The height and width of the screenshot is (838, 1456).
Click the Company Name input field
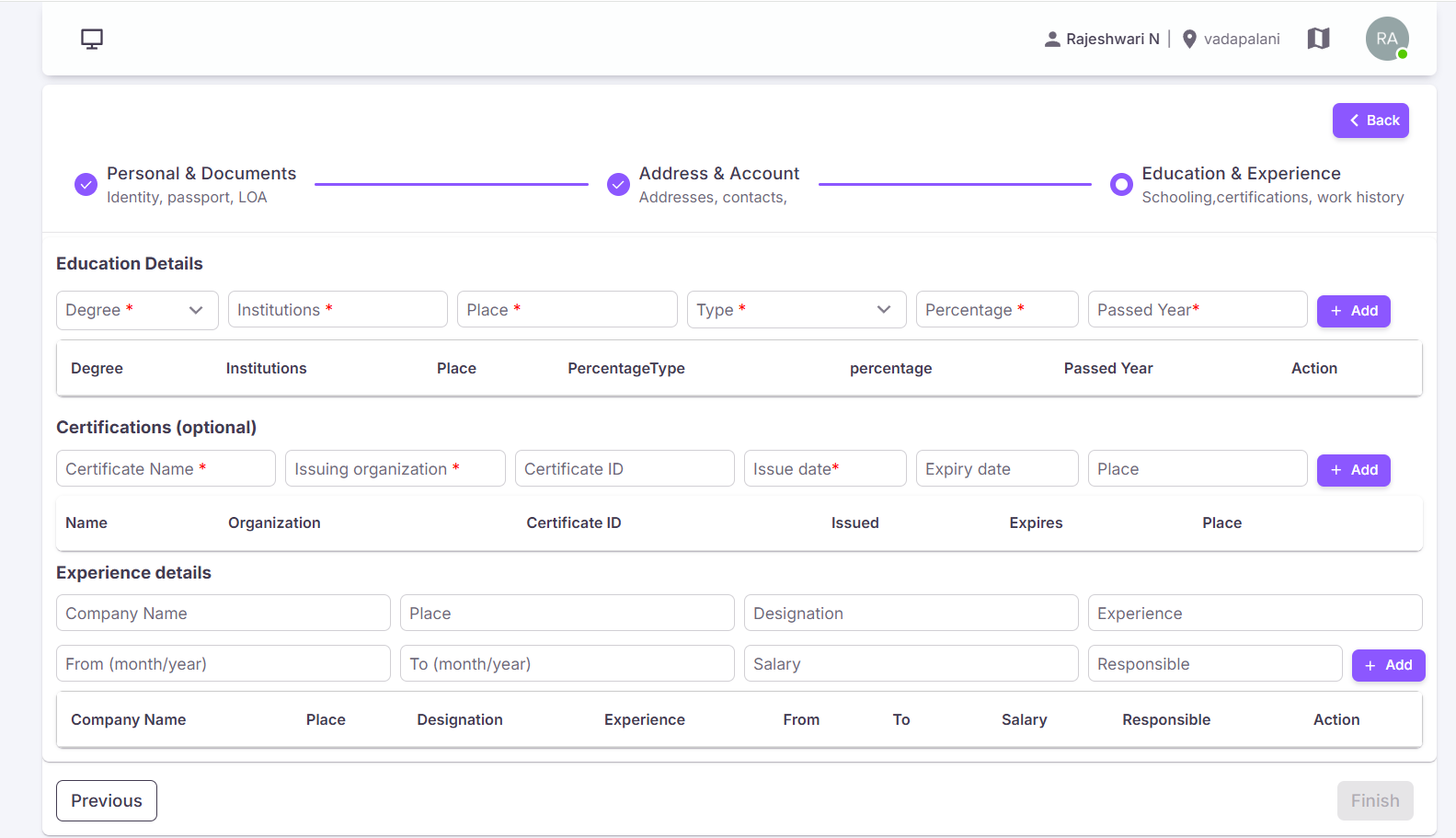click(224, 614)
